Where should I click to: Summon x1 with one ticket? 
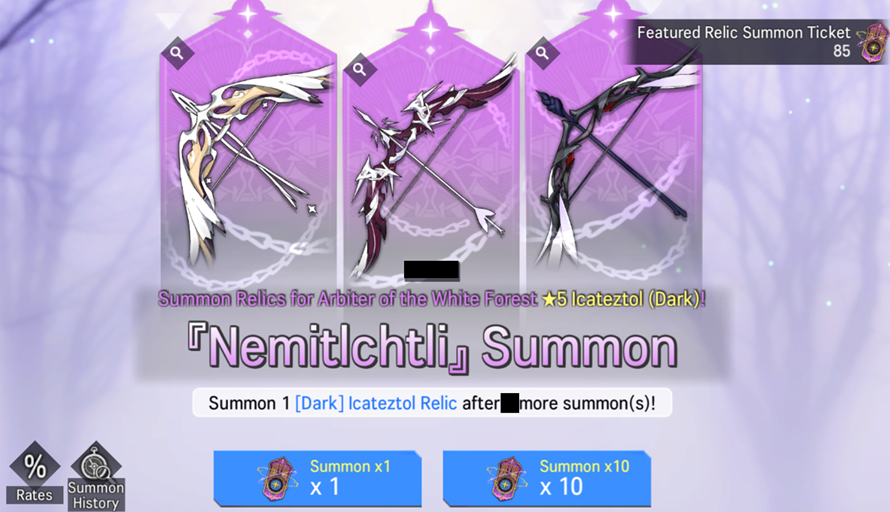317,479
